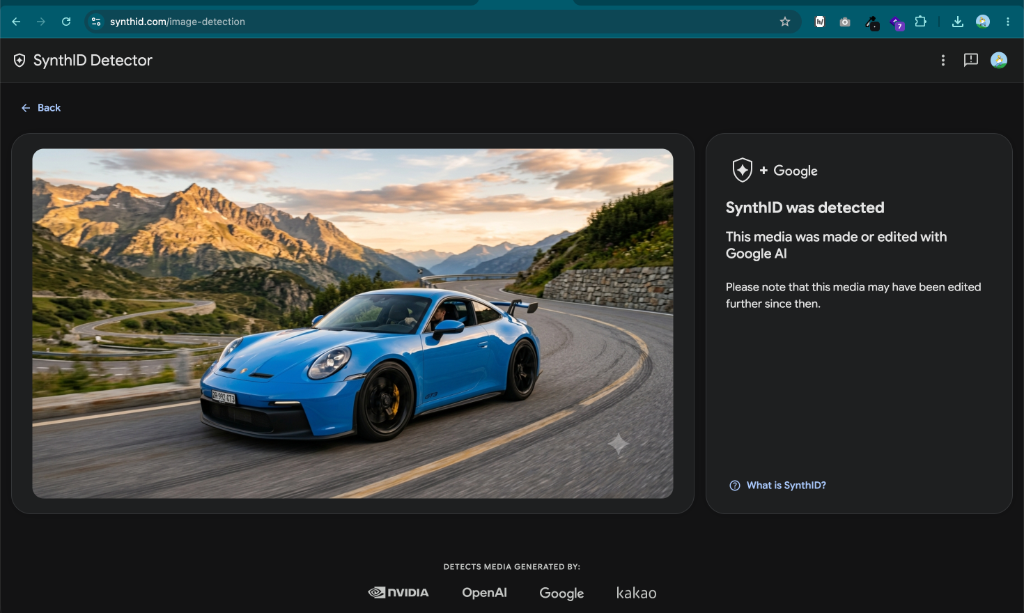Click the shield plus Google badge
Viewport: 1024px width, 613px height.
tap(775, 170)
